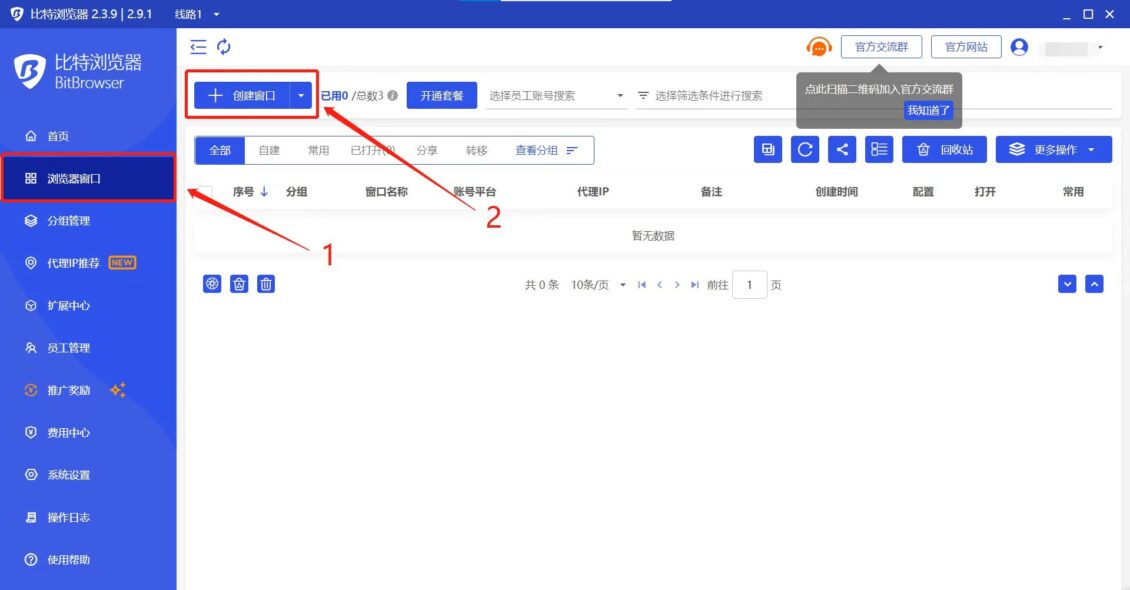1130x590 pixels.
Task: Click the 开通套餐 button
Action: click(442, 96)
